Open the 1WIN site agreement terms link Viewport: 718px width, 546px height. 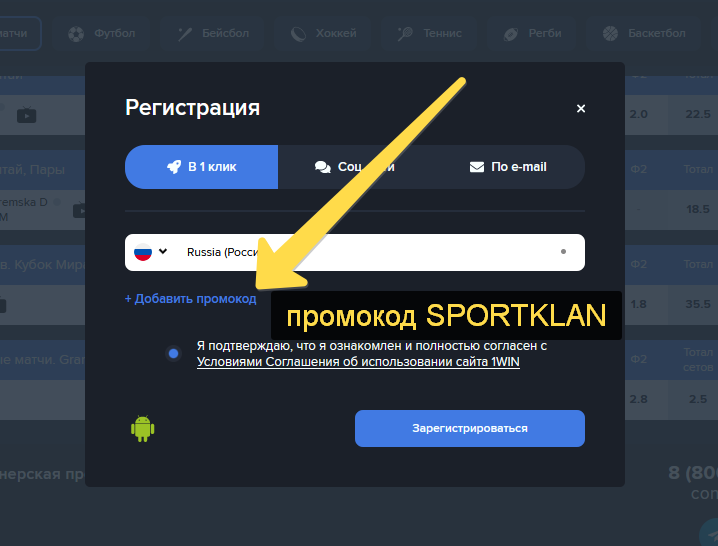pos(358,362)
